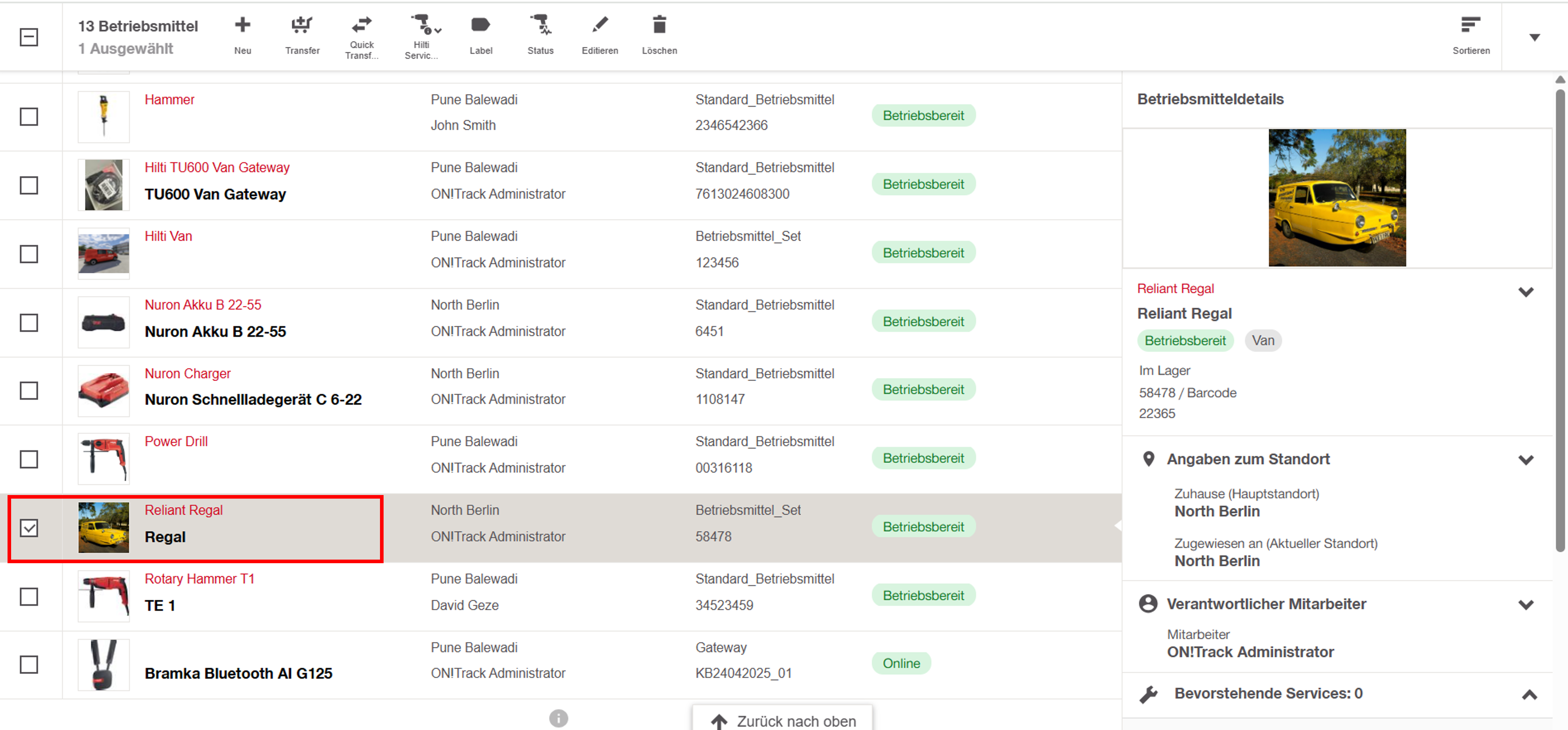The width and height of the screenshot is (1568, 730).
Task: Uncheck the Reliant Regal row checkbox
Action: (29, 528)
